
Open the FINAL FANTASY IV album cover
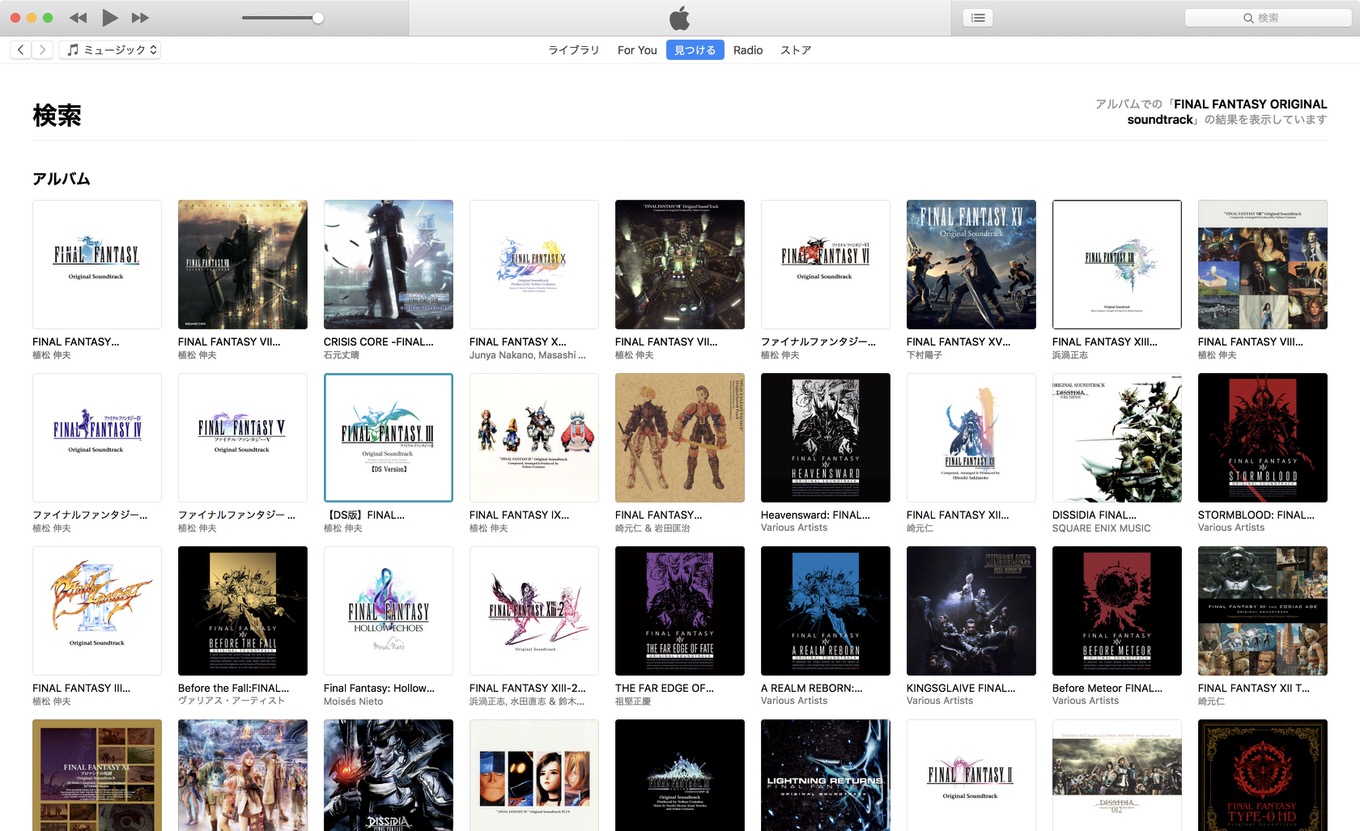(x=97, y=438)
